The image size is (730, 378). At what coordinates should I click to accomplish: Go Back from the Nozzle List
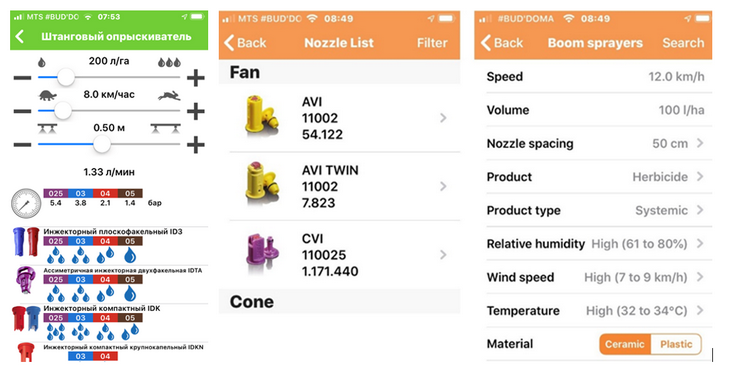pyautogui.click(x=245, y=43)
